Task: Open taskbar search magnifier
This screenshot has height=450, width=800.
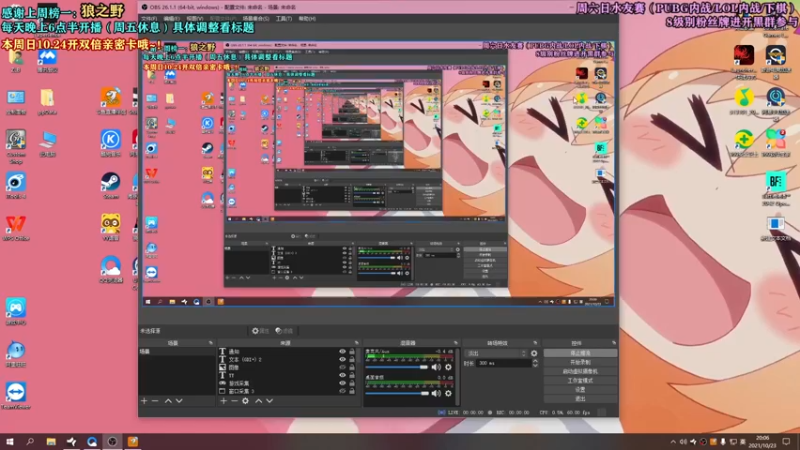Action: click(x=30, y=442)
